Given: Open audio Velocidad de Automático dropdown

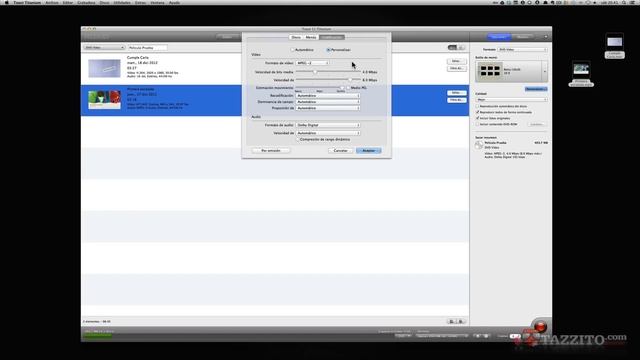Looking at the screenshot, I should pos(328,133).
